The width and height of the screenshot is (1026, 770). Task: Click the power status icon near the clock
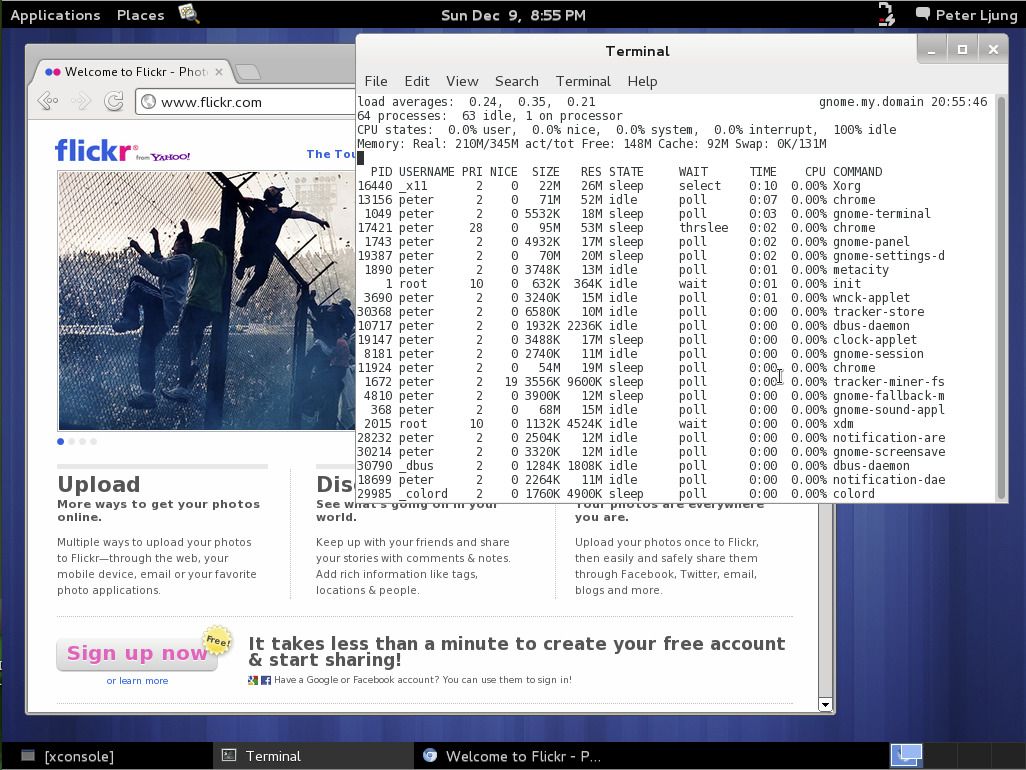point(884,14)
